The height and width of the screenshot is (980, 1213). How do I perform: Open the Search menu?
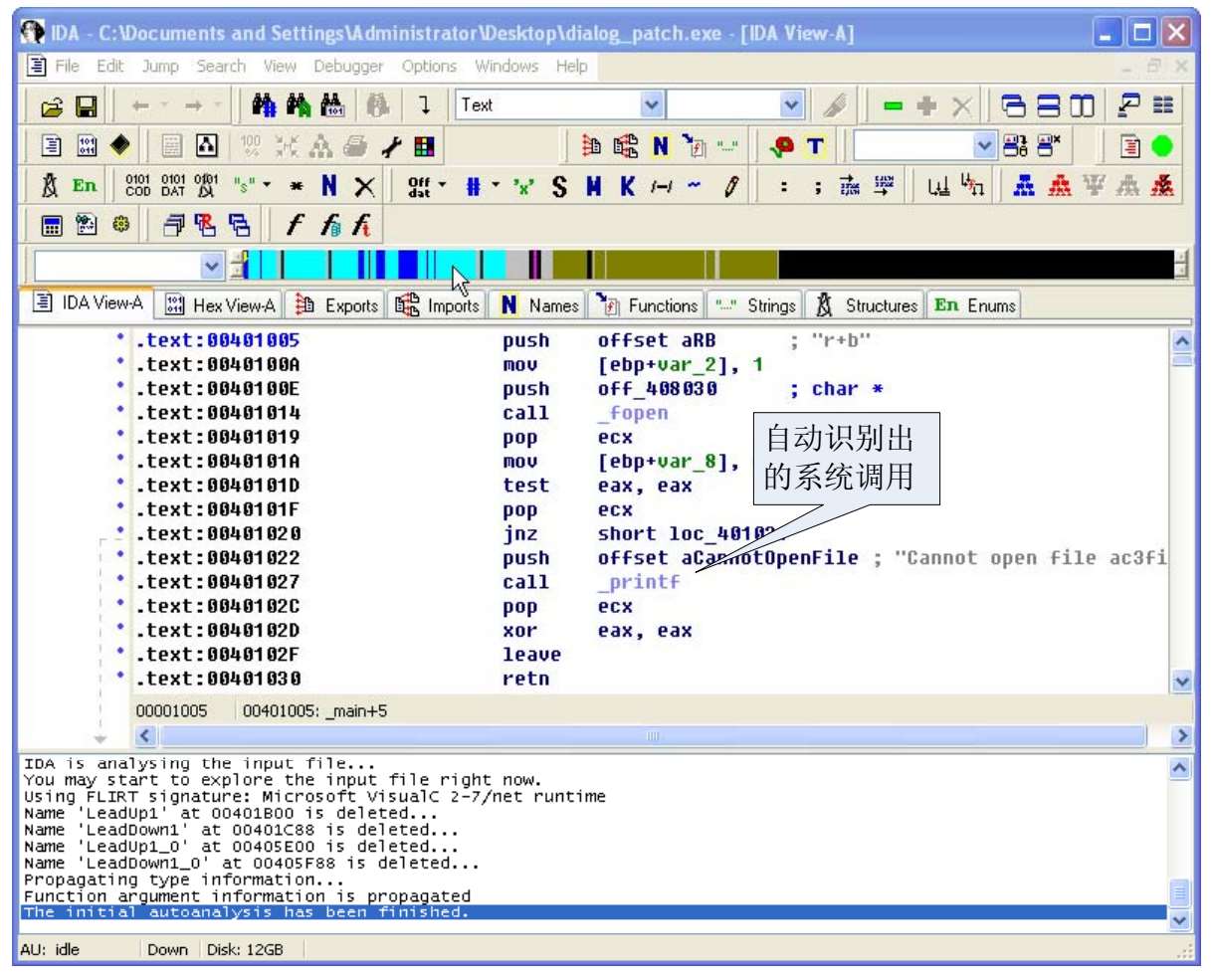221,66
